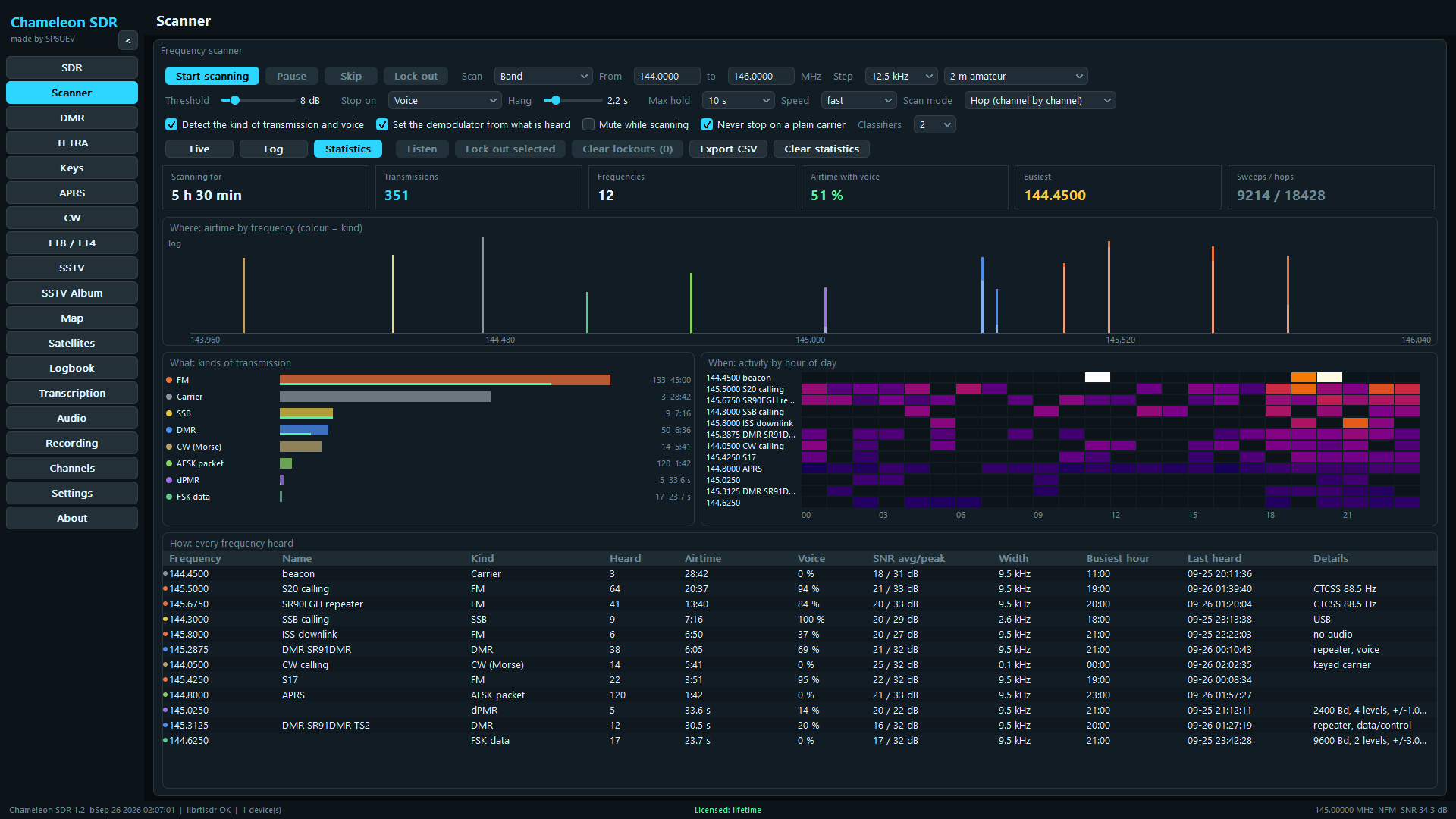This screenshot has width=1456, height=819.
Task: Click the Hang time slider handle
Action: click(556, 100)
